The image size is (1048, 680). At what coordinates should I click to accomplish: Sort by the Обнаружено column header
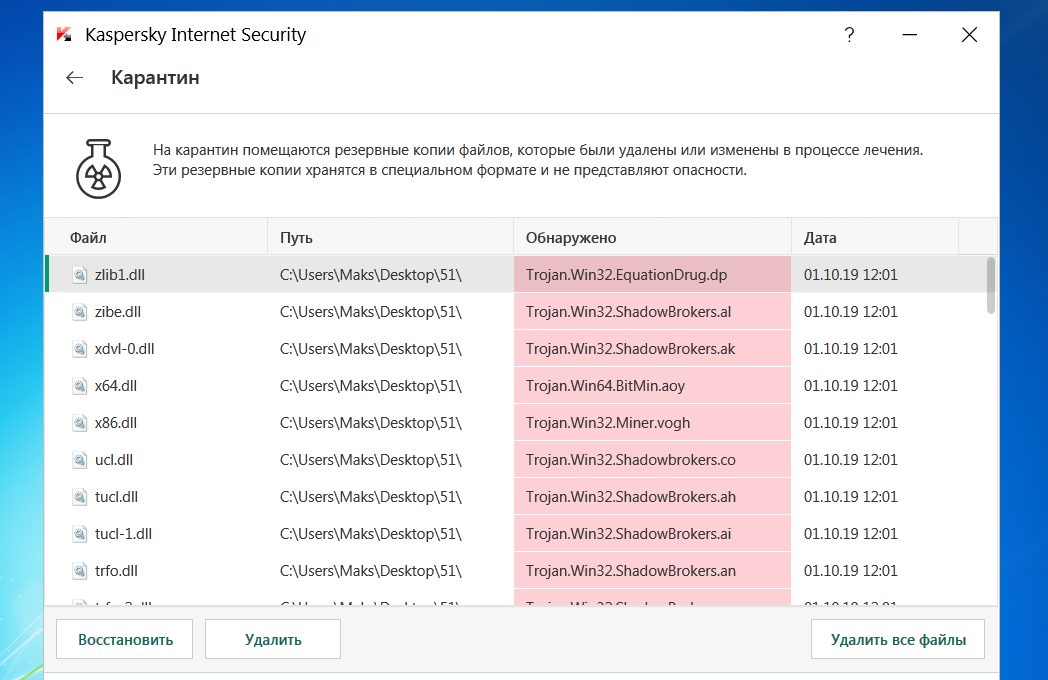pos(571,238)
